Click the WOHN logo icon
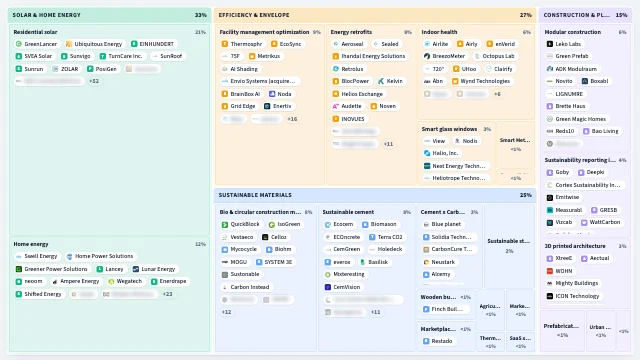640x360 pixels. click(550, 271)
